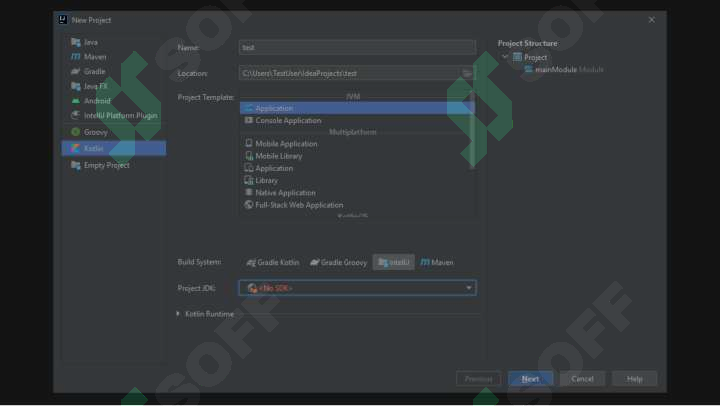
Task: Choose Empty Project icon
Action: 76,165
